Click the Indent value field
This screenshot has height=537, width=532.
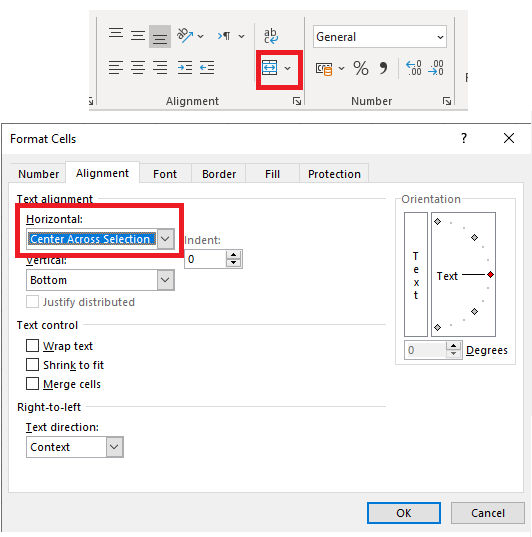click(x=205, y=259)
